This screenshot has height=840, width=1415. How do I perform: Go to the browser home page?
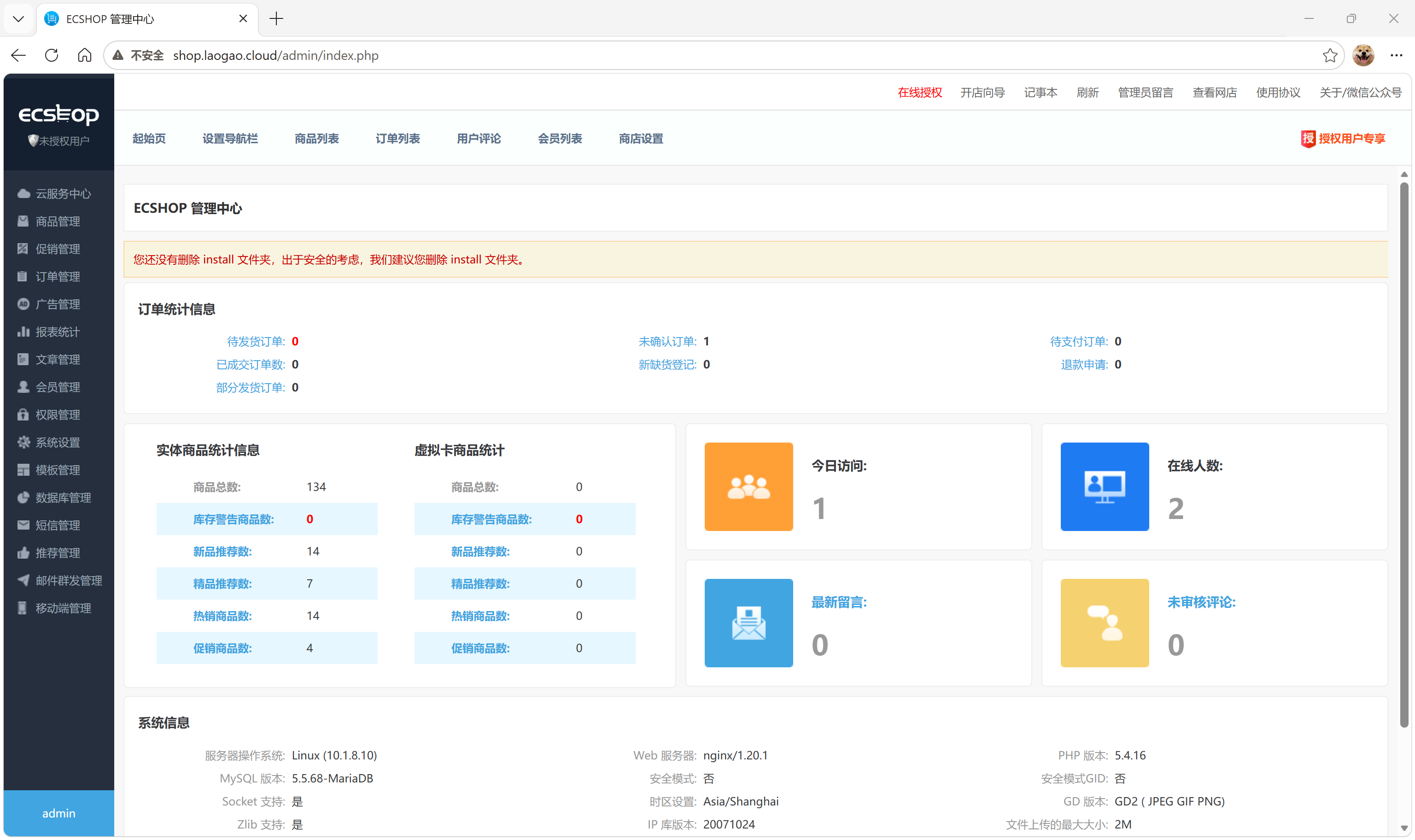click(84, 55)
